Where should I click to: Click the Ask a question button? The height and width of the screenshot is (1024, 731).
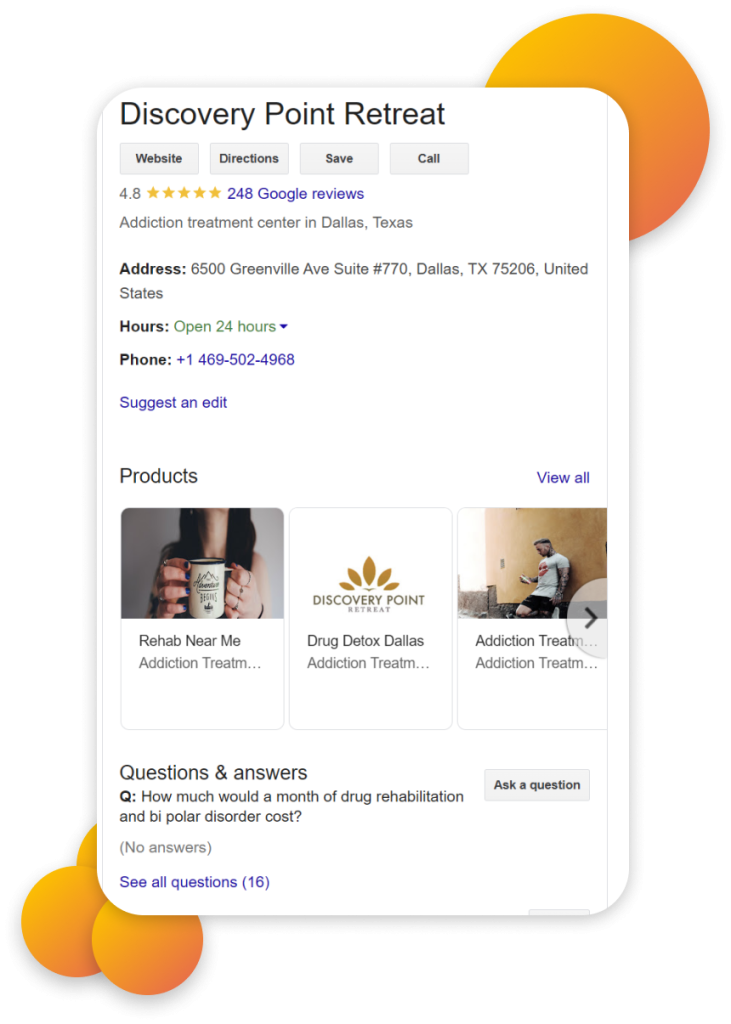coord(537,785)
